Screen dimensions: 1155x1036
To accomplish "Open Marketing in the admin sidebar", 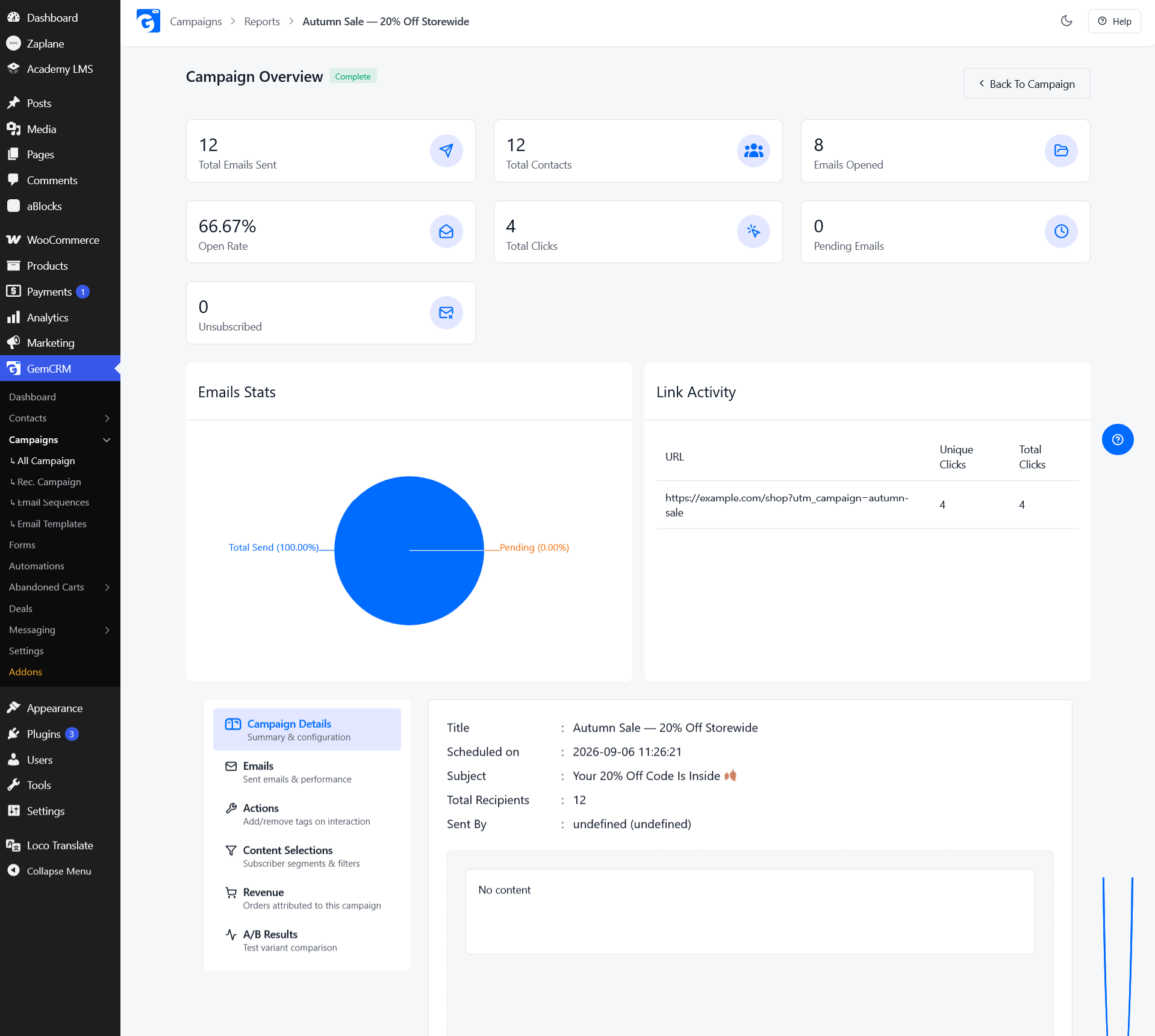I will click(x=60, y=343).
